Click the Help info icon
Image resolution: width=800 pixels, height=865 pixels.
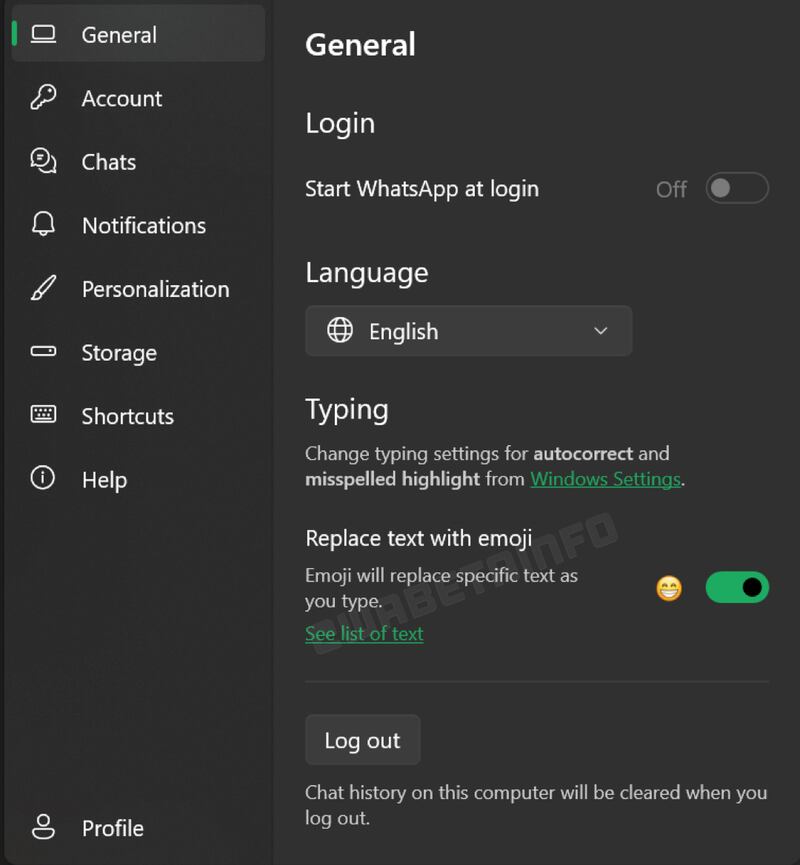(44, 480)
